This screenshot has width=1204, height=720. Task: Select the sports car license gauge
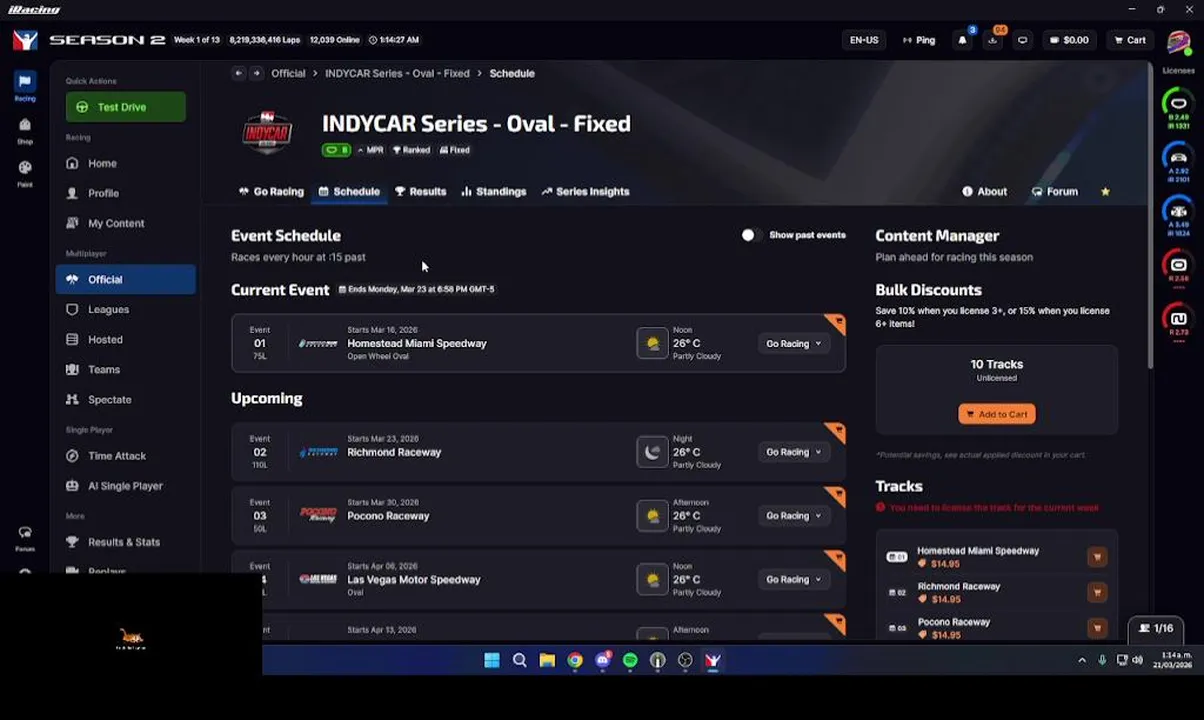1178,160
